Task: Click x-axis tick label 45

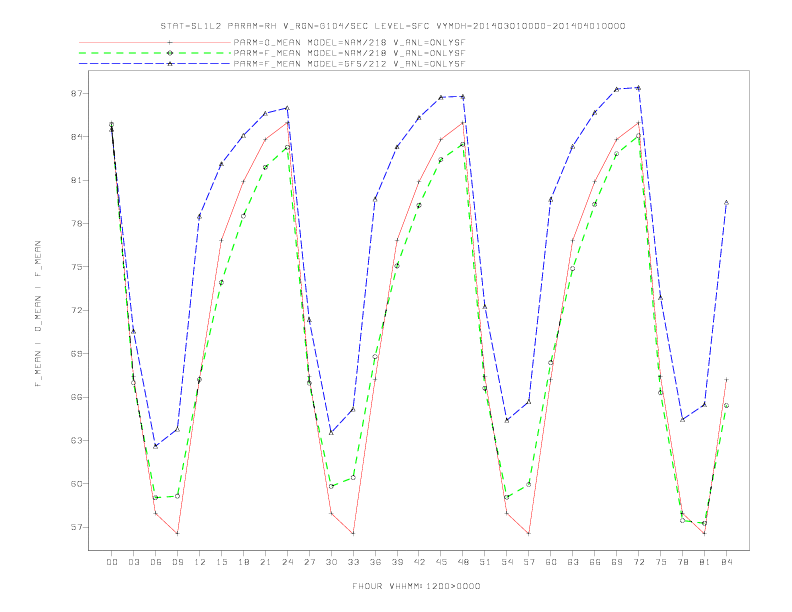Action: 441,562
